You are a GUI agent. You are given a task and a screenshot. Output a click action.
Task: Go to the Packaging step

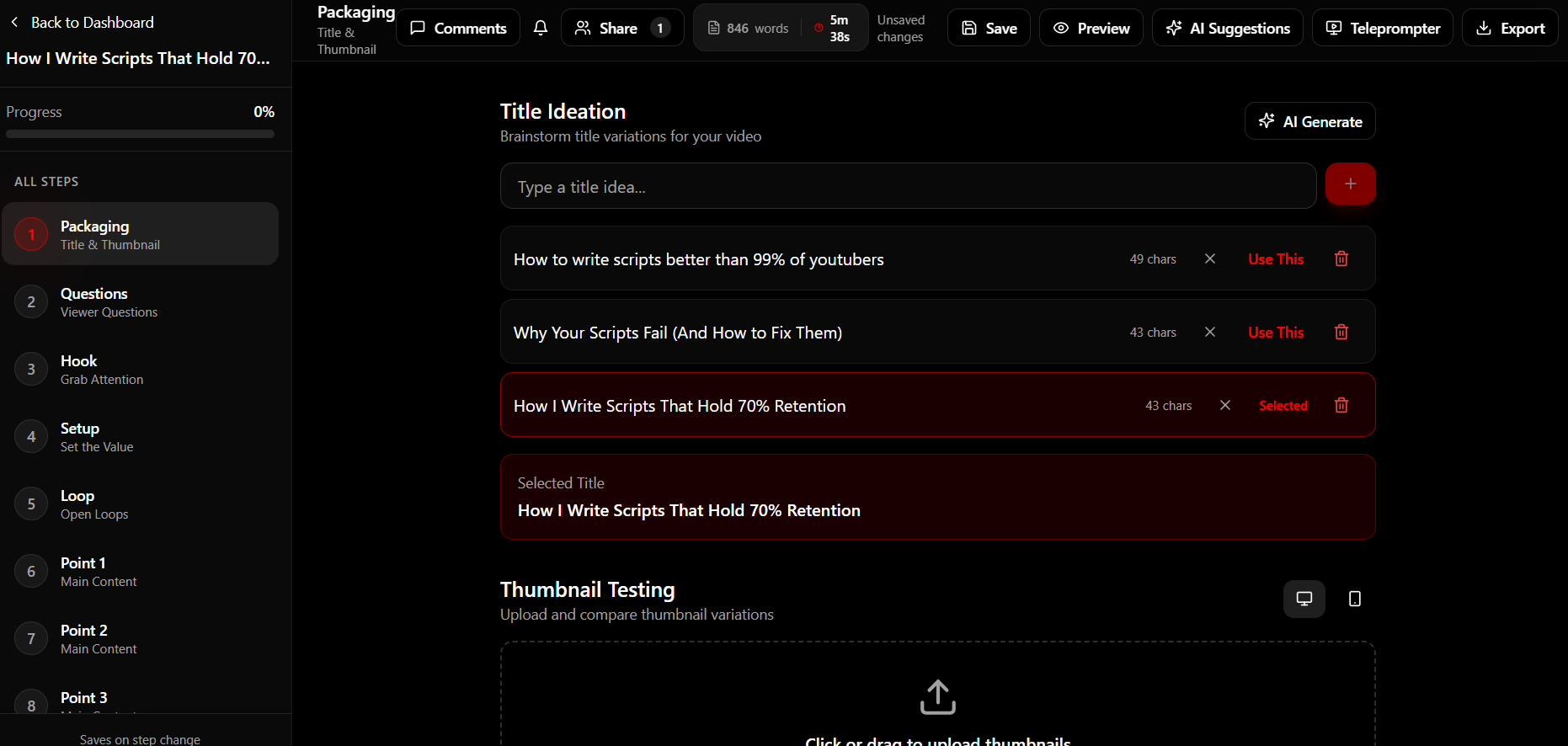tap(140, 234)
